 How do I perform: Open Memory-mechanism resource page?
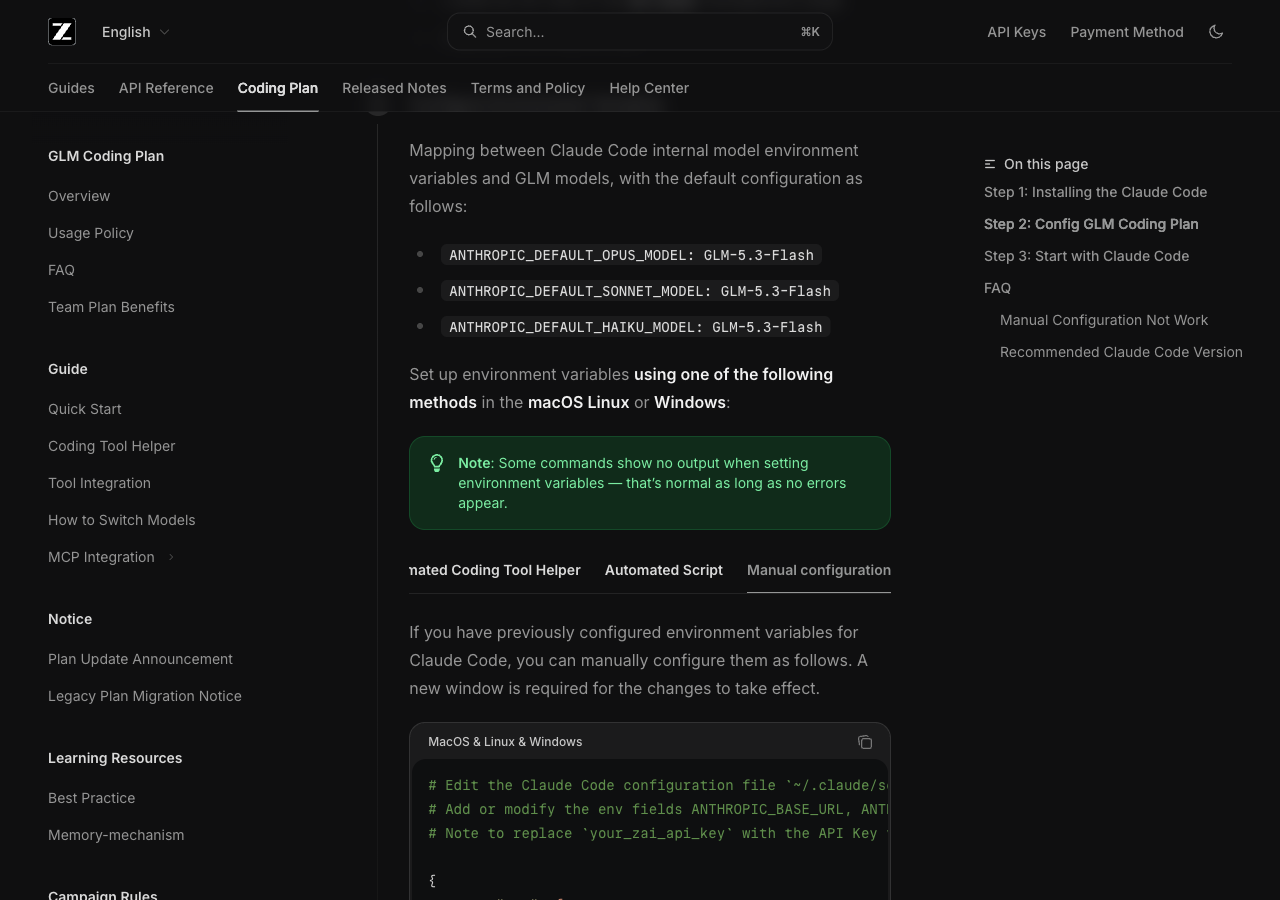[116, 835]
